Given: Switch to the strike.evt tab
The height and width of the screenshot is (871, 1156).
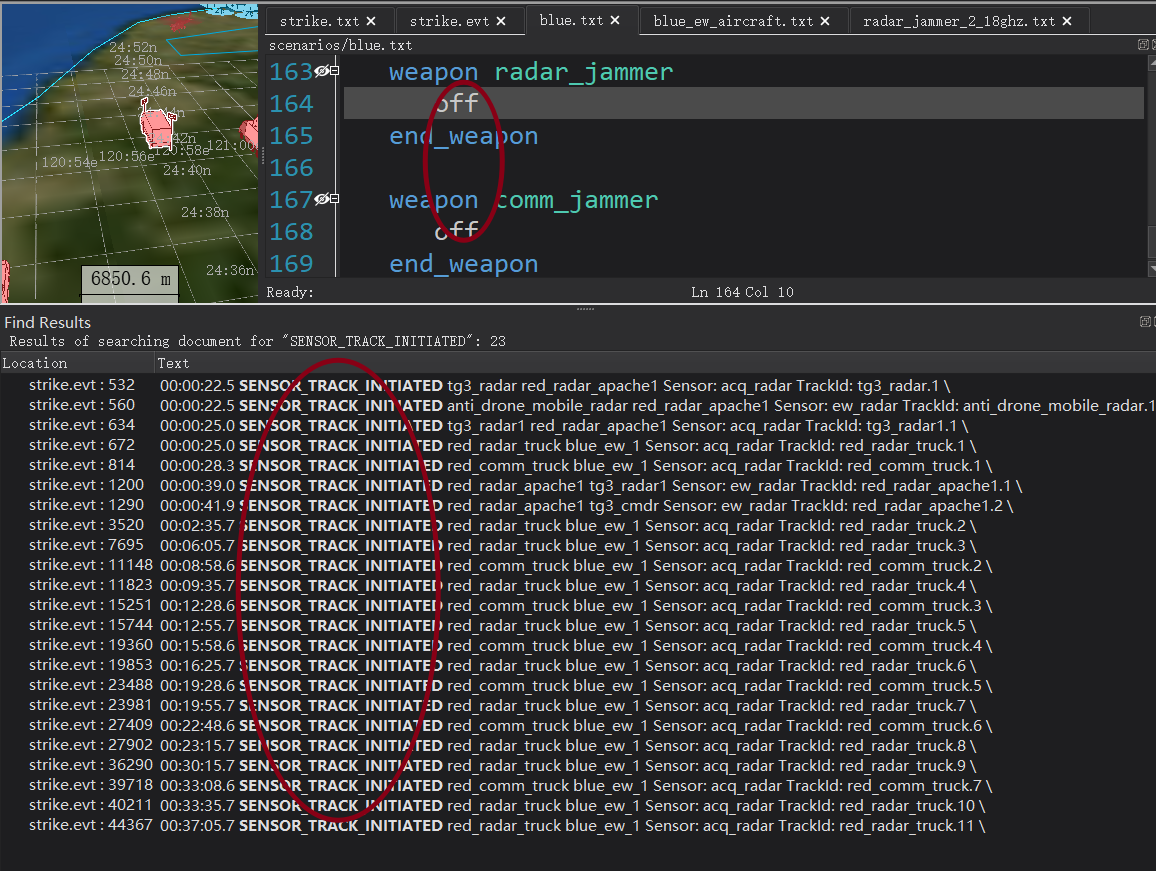Looking at the screenshot, I should (x=450, y=21).
